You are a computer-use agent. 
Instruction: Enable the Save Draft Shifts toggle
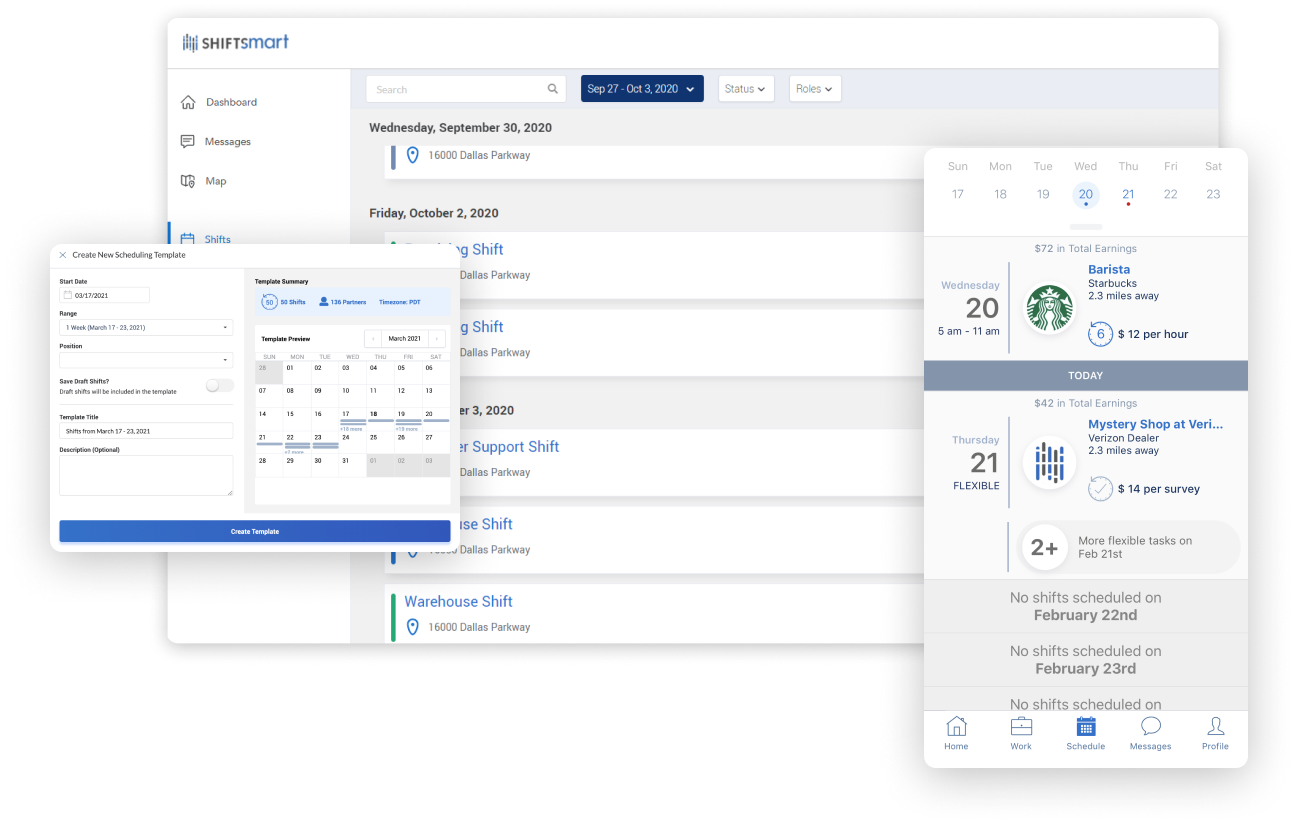click(218, 385)
